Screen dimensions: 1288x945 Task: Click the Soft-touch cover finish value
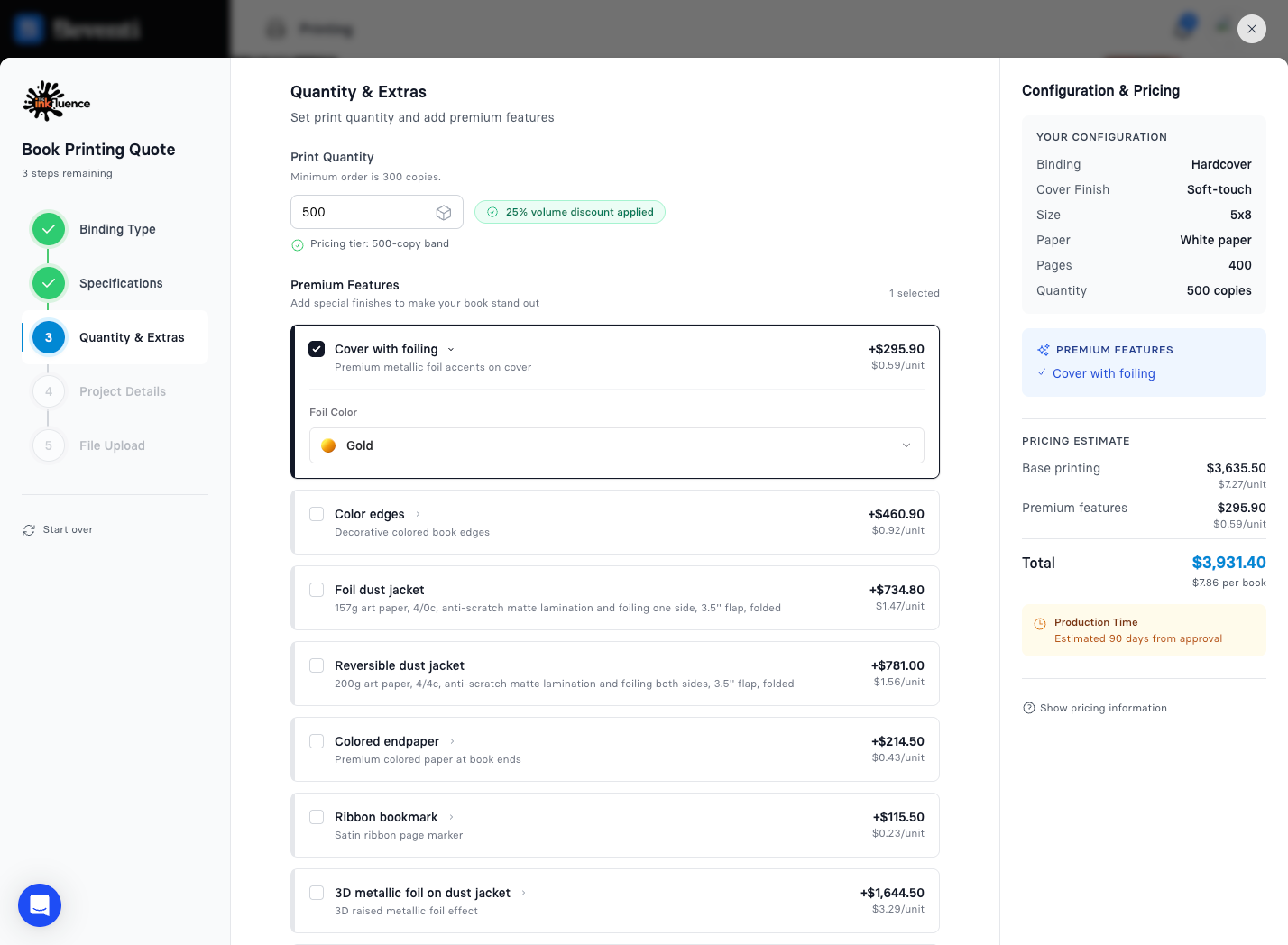tap(1219, 189)
